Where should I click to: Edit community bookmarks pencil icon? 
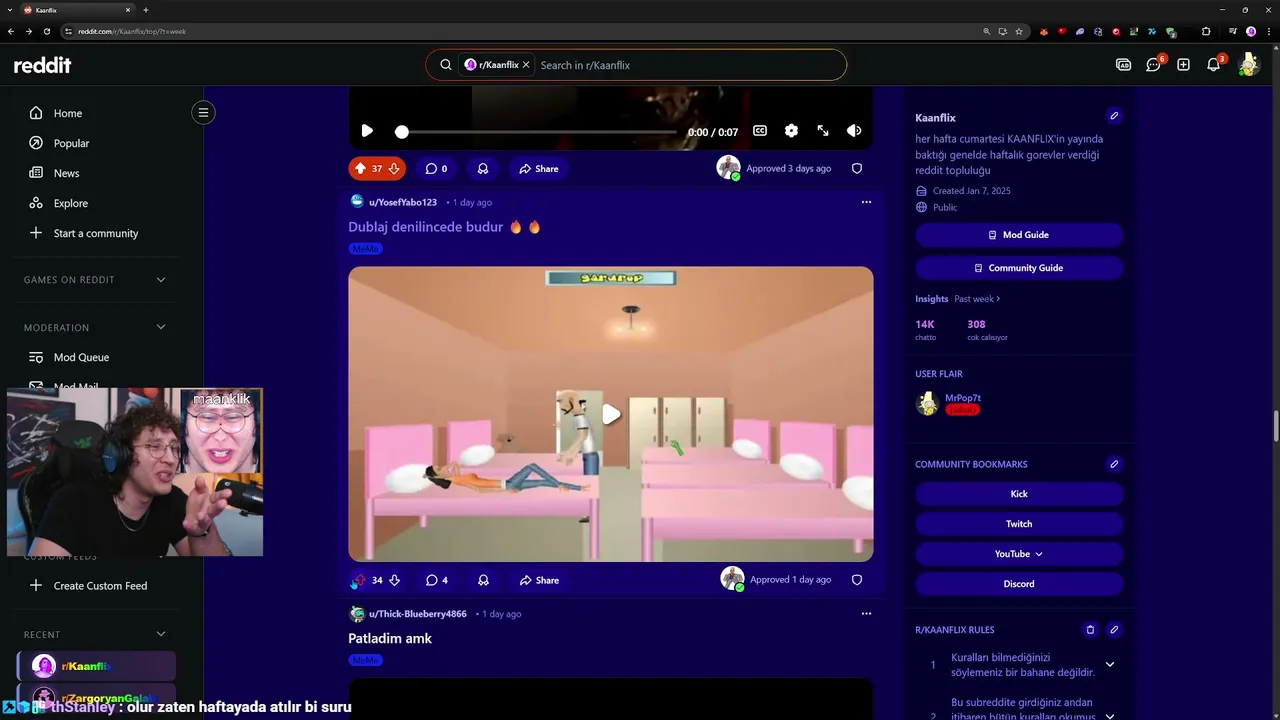[x=1114, y=464]
